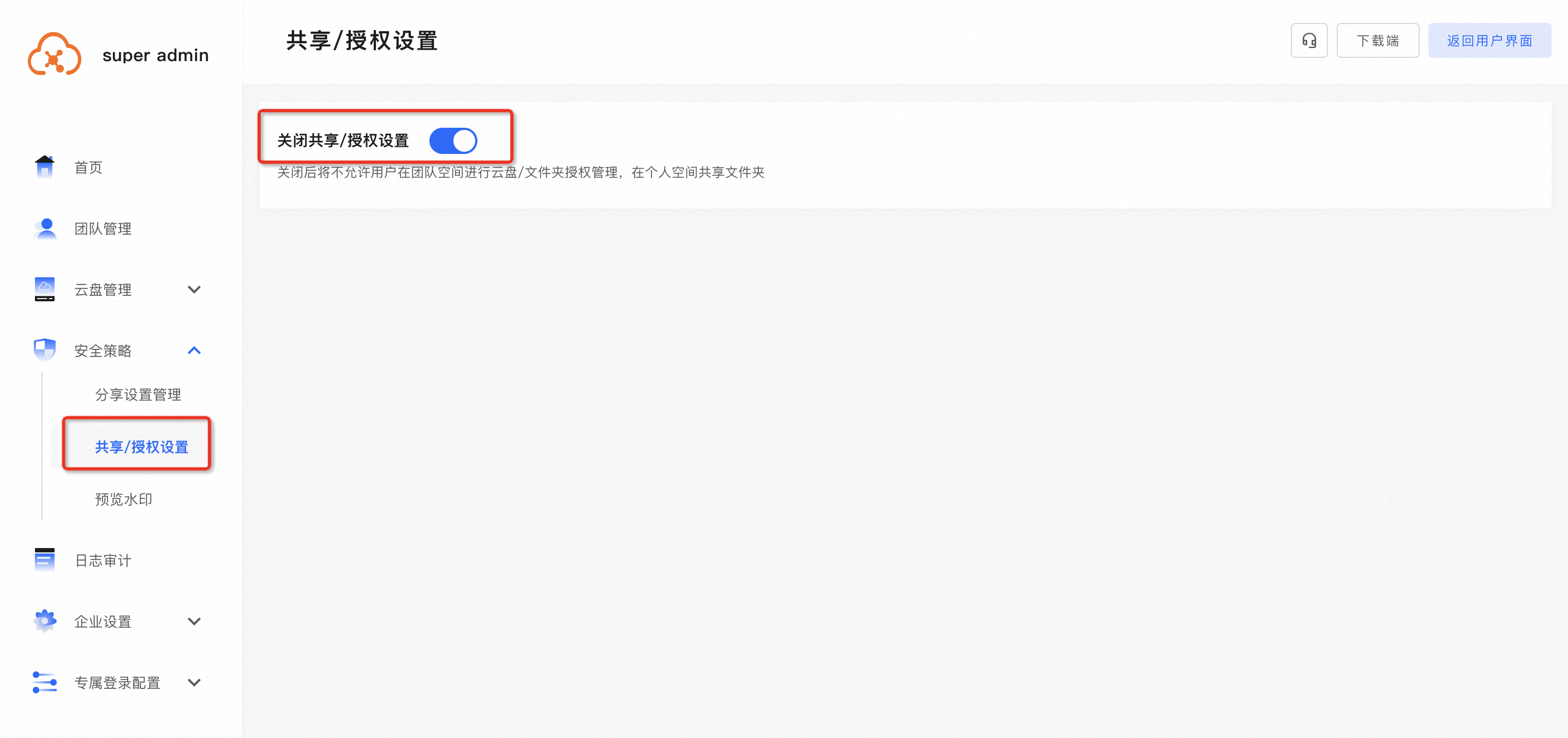
Task: Collapse the 安全策略 chevron
Action: [194, 350]
